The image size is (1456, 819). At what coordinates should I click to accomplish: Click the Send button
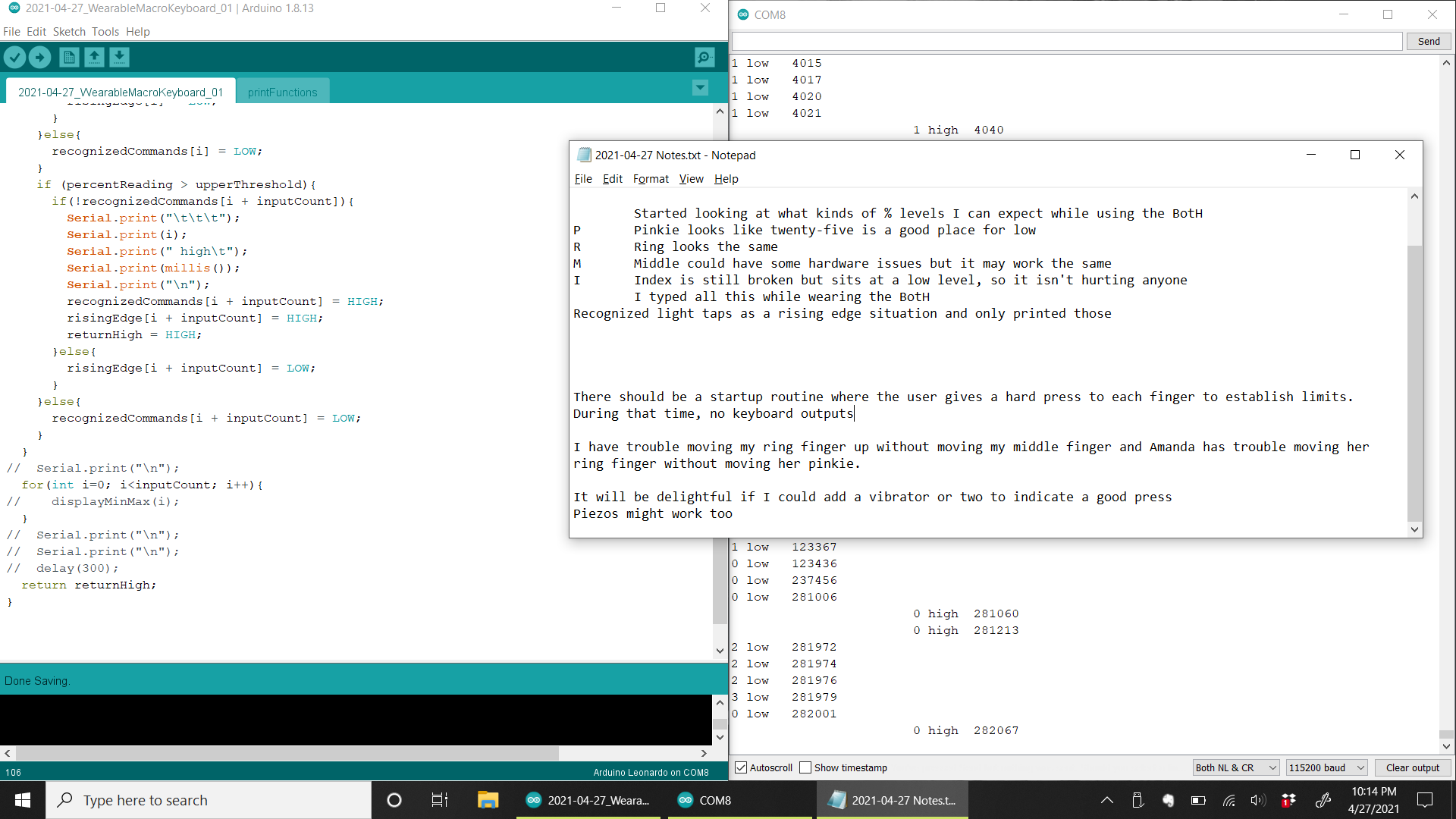(x=1429, y=41)
